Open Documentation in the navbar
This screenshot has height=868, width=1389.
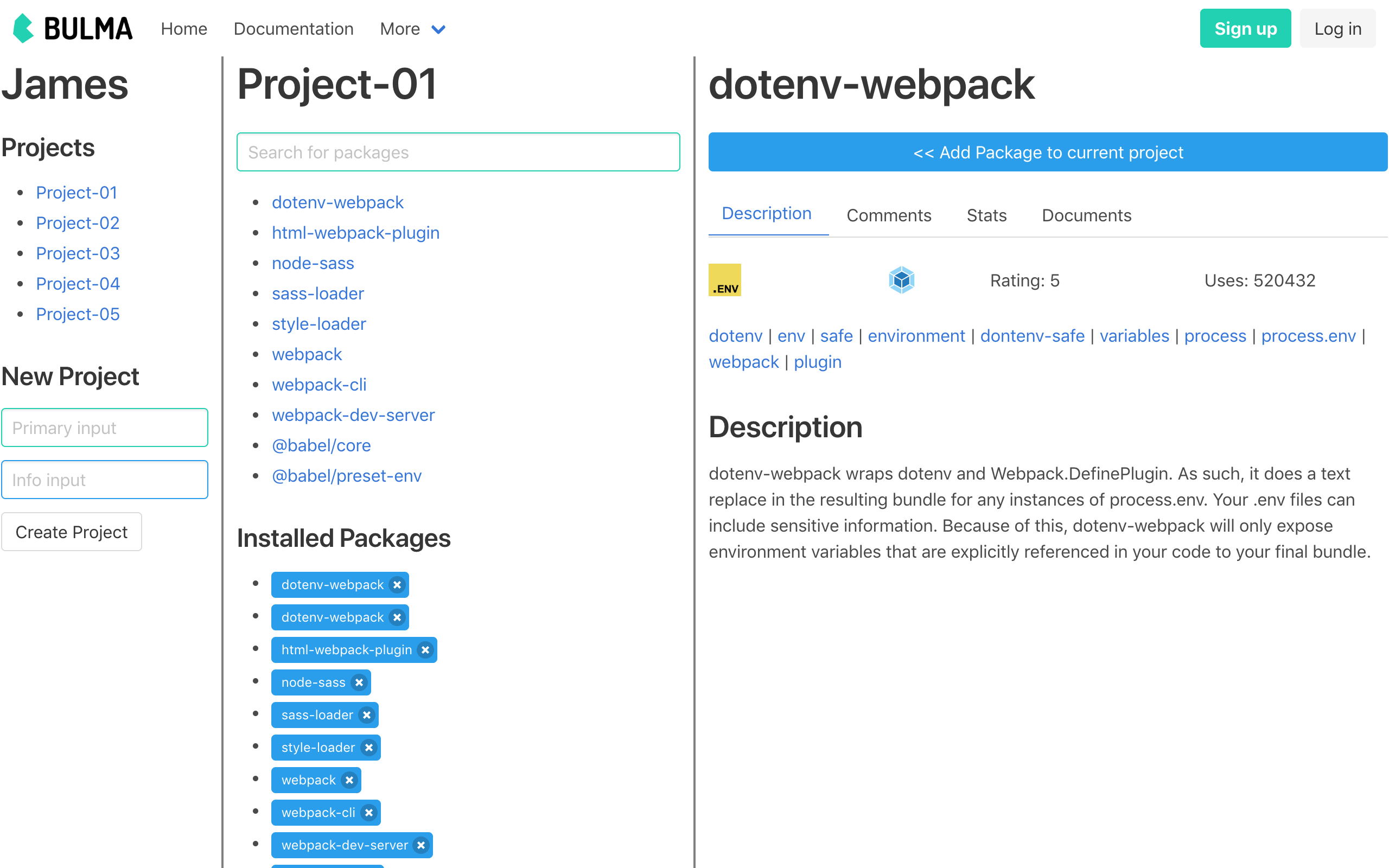294,29
